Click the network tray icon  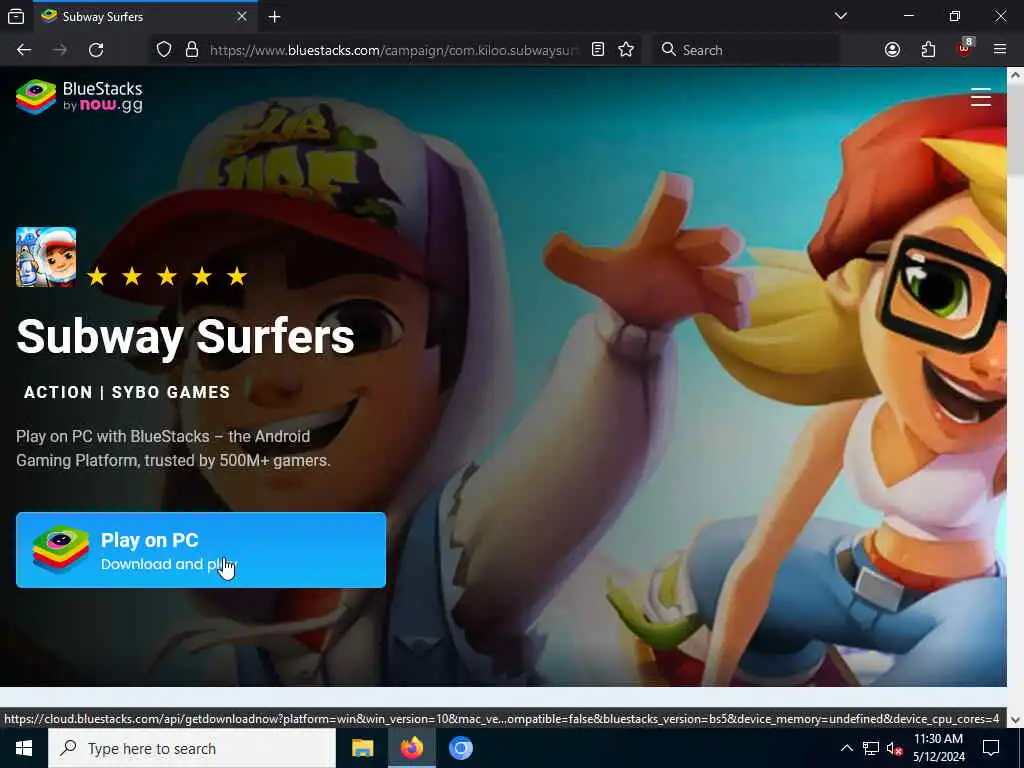pyautogui.click(x=871, y=748)
